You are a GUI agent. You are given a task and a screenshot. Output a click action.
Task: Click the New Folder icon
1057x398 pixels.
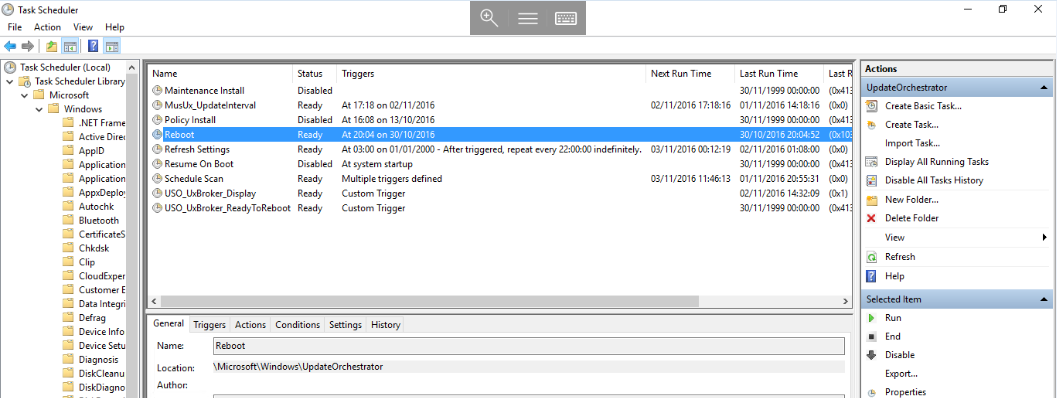pyautogui.click(x=872, y=200)
